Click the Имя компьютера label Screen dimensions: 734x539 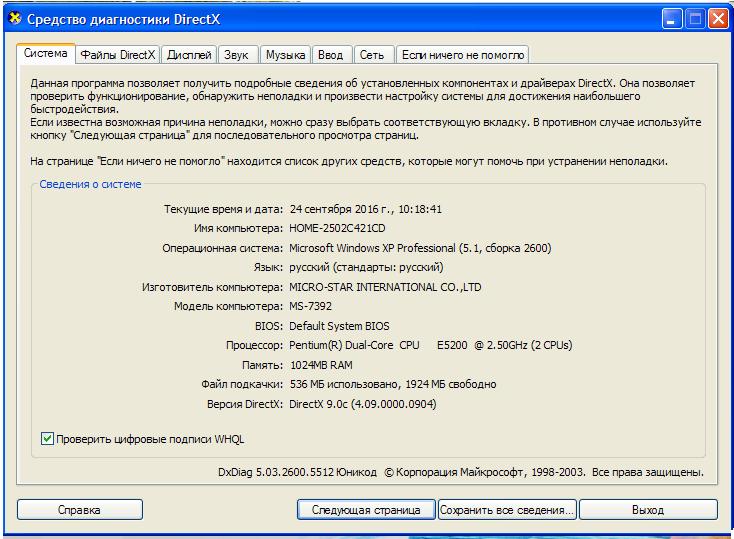[238, 228]
